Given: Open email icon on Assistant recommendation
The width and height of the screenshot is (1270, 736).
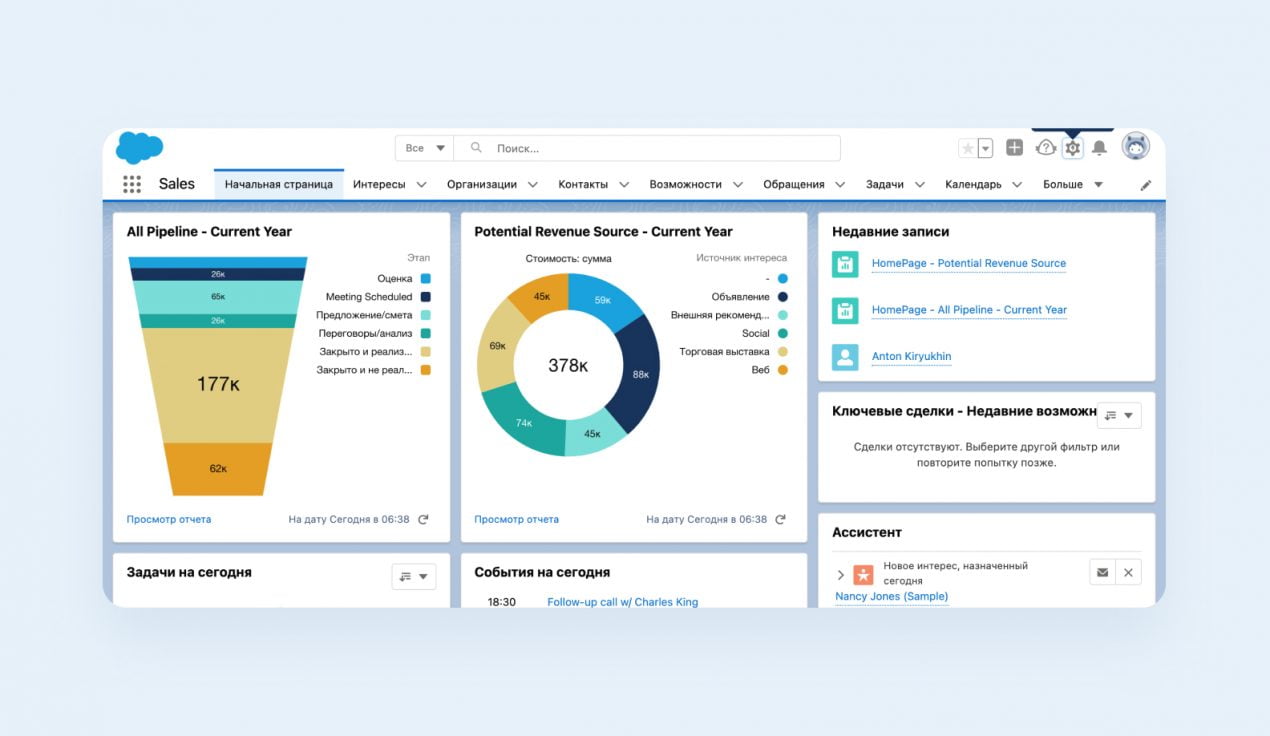Looking at the screenshot, I should (1102, 571).
